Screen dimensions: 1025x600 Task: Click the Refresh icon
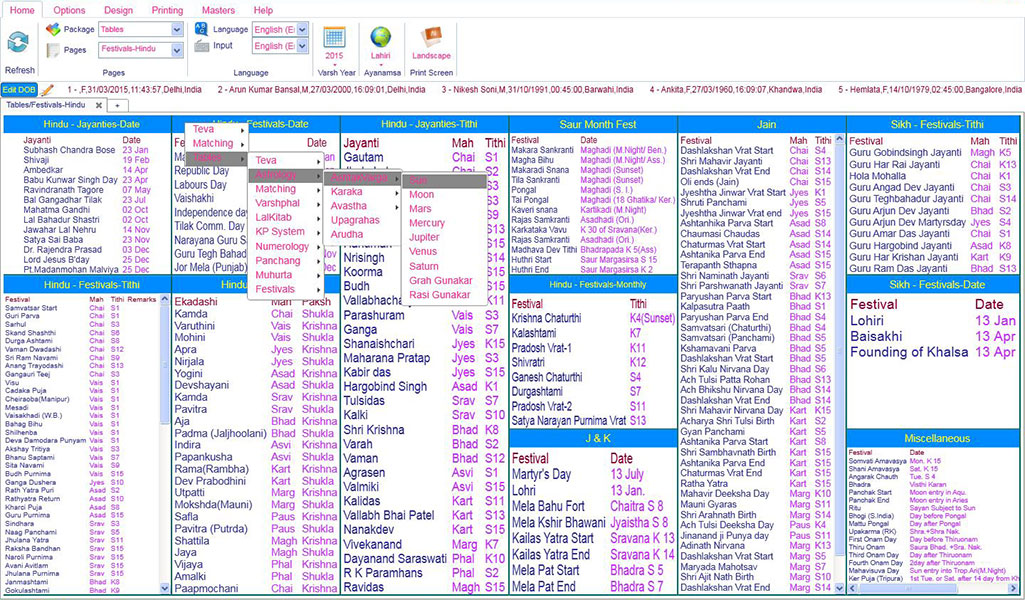[18, 43]
